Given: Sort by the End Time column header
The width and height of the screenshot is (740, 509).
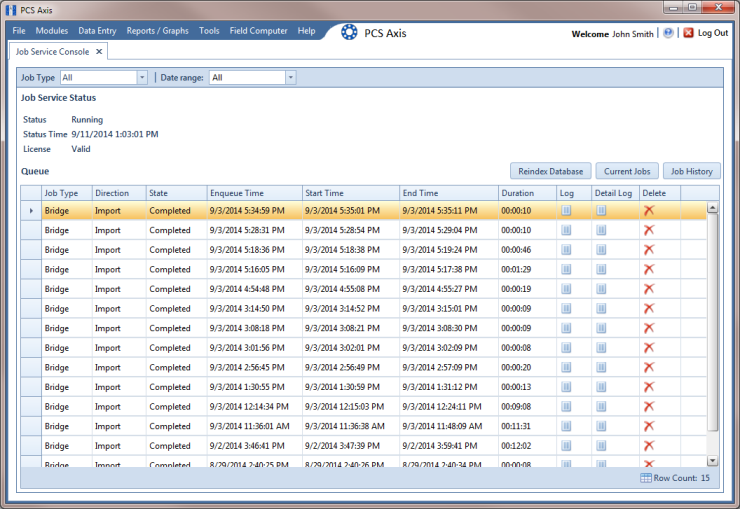Looking at the screenshot, I should pos(449,193).
